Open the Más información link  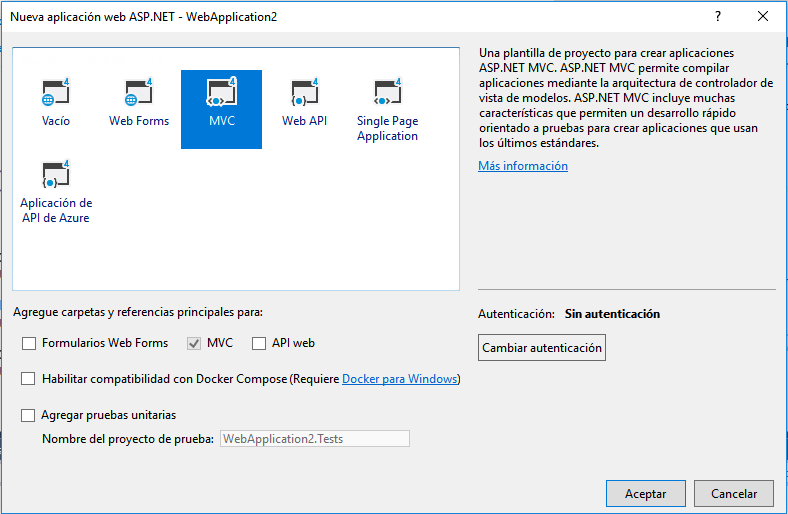click(523, 166)
